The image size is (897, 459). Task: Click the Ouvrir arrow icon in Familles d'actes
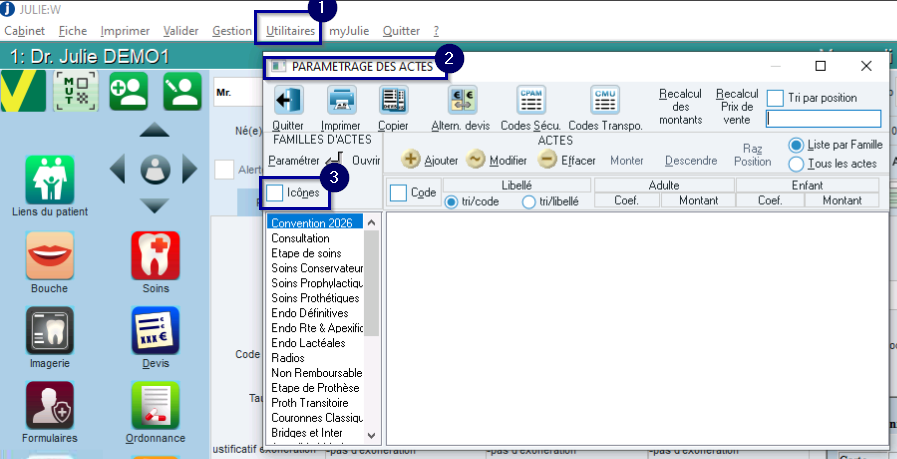pyautogui.click(x=334, y=160)
